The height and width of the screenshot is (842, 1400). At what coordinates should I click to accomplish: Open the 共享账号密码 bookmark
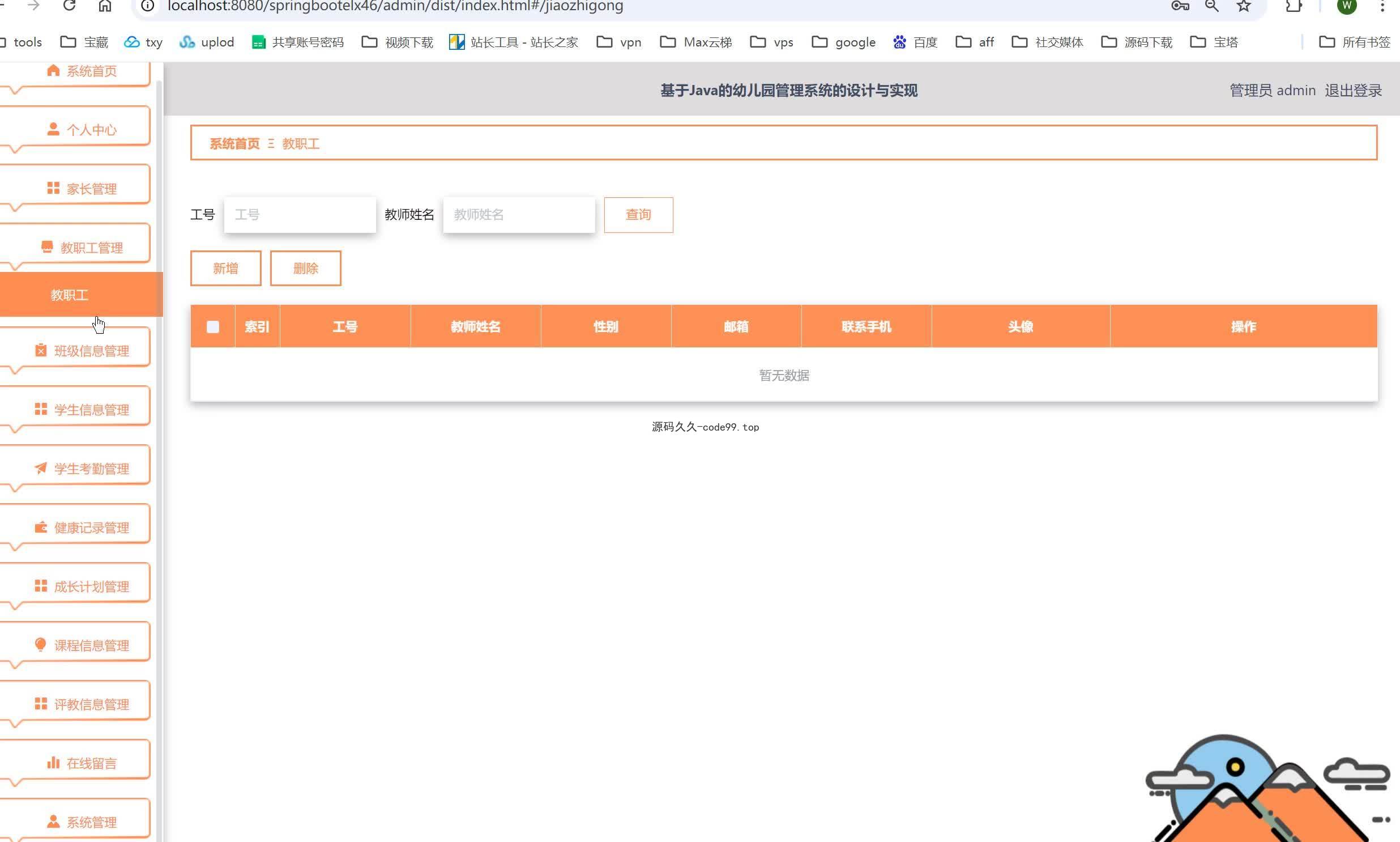click(298, 42)
